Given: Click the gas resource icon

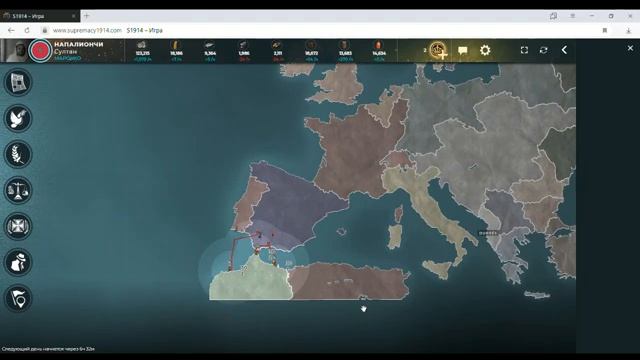Looking at the screenshot, I should click(x=379, y=44).
